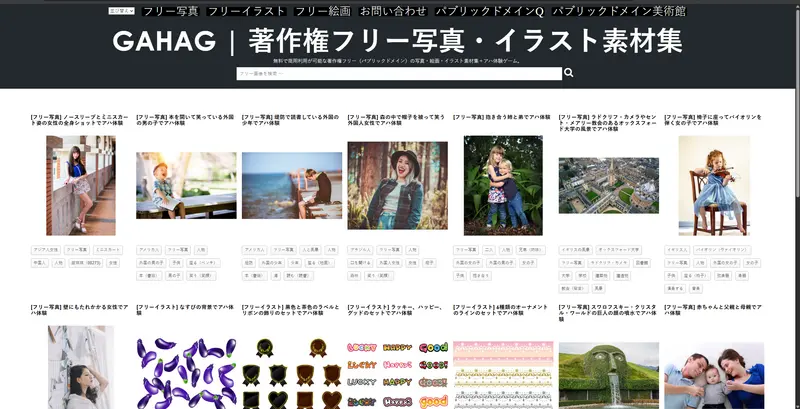Screen dimensions: 800x409
Task: Open title 本を開いて笑っている外国の男の子
Action: point(185,120)
